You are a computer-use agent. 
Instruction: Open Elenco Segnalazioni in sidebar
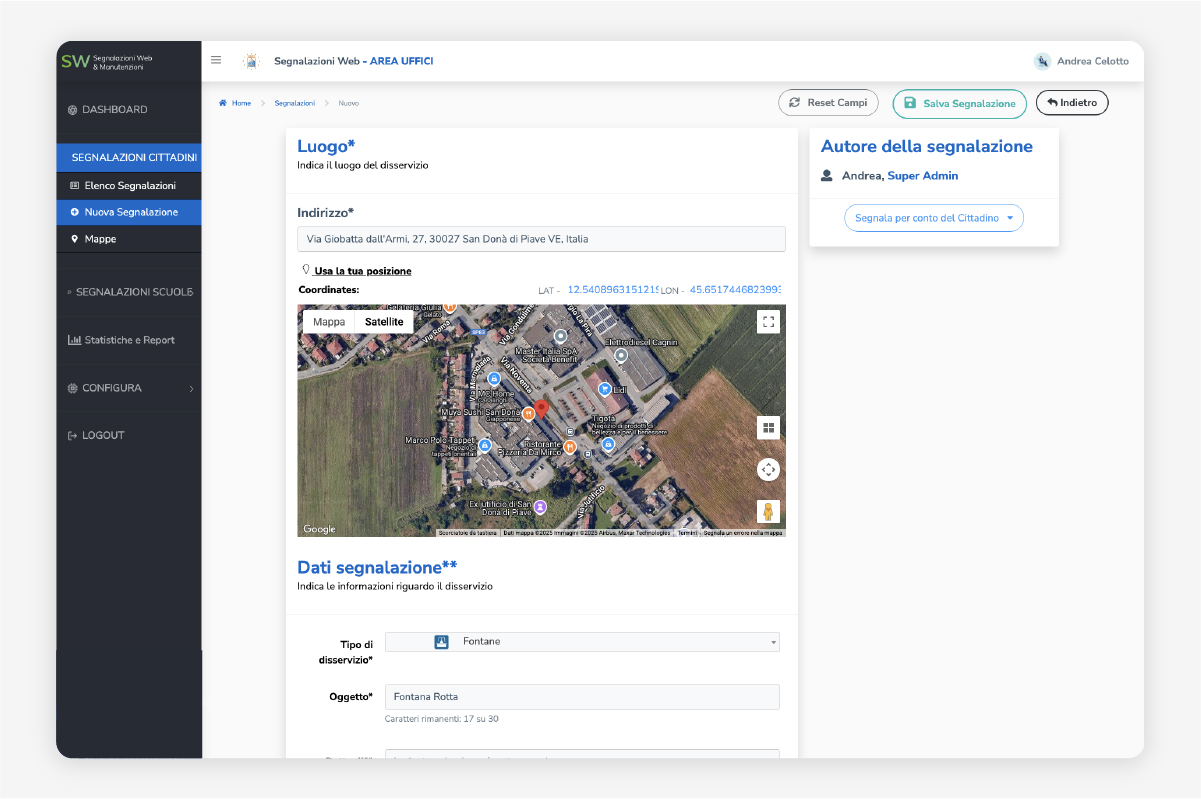[130, 186]
